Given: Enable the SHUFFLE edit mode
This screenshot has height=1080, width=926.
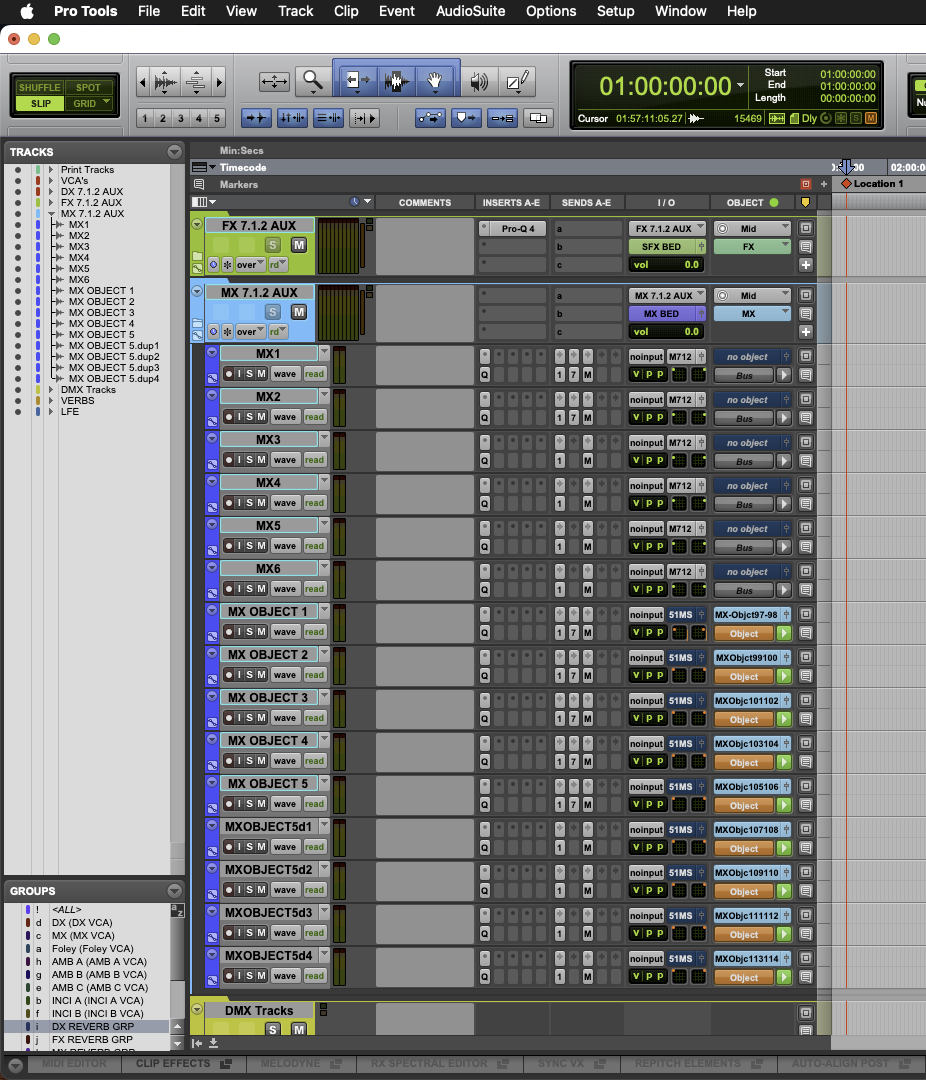Looking at the screenshot, I should [39, 87].
